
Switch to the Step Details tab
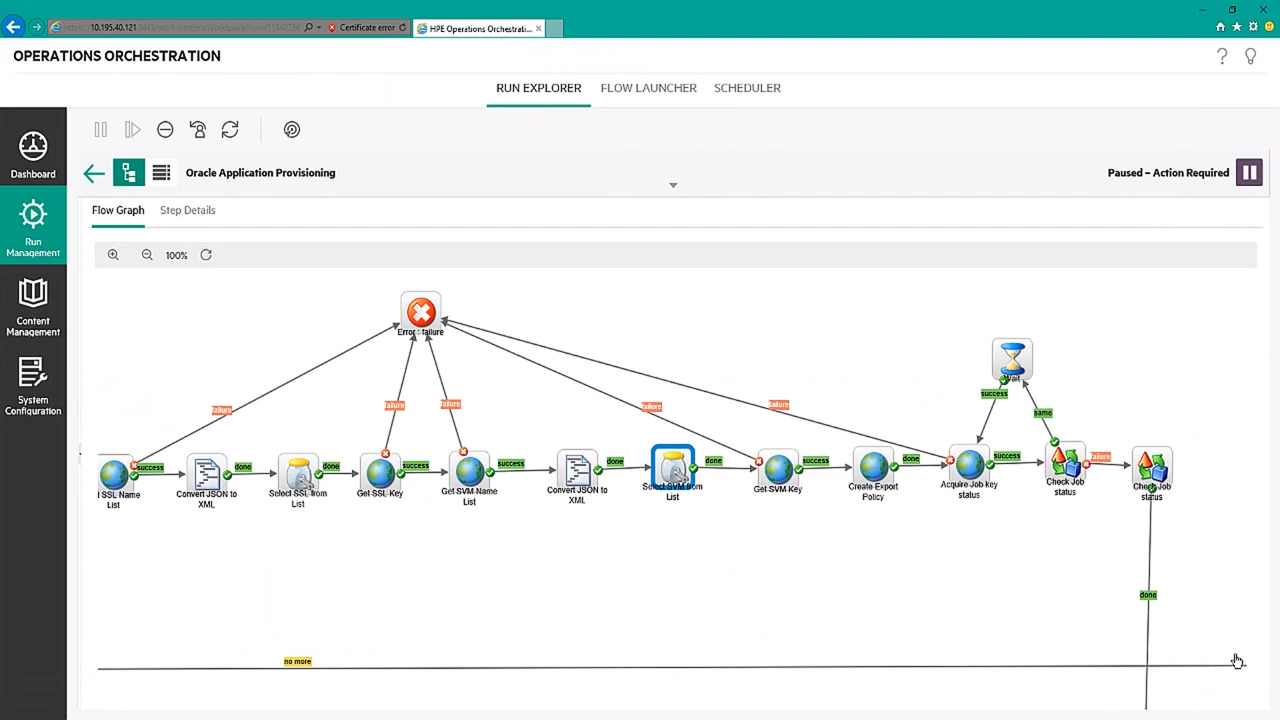[187, 210]
